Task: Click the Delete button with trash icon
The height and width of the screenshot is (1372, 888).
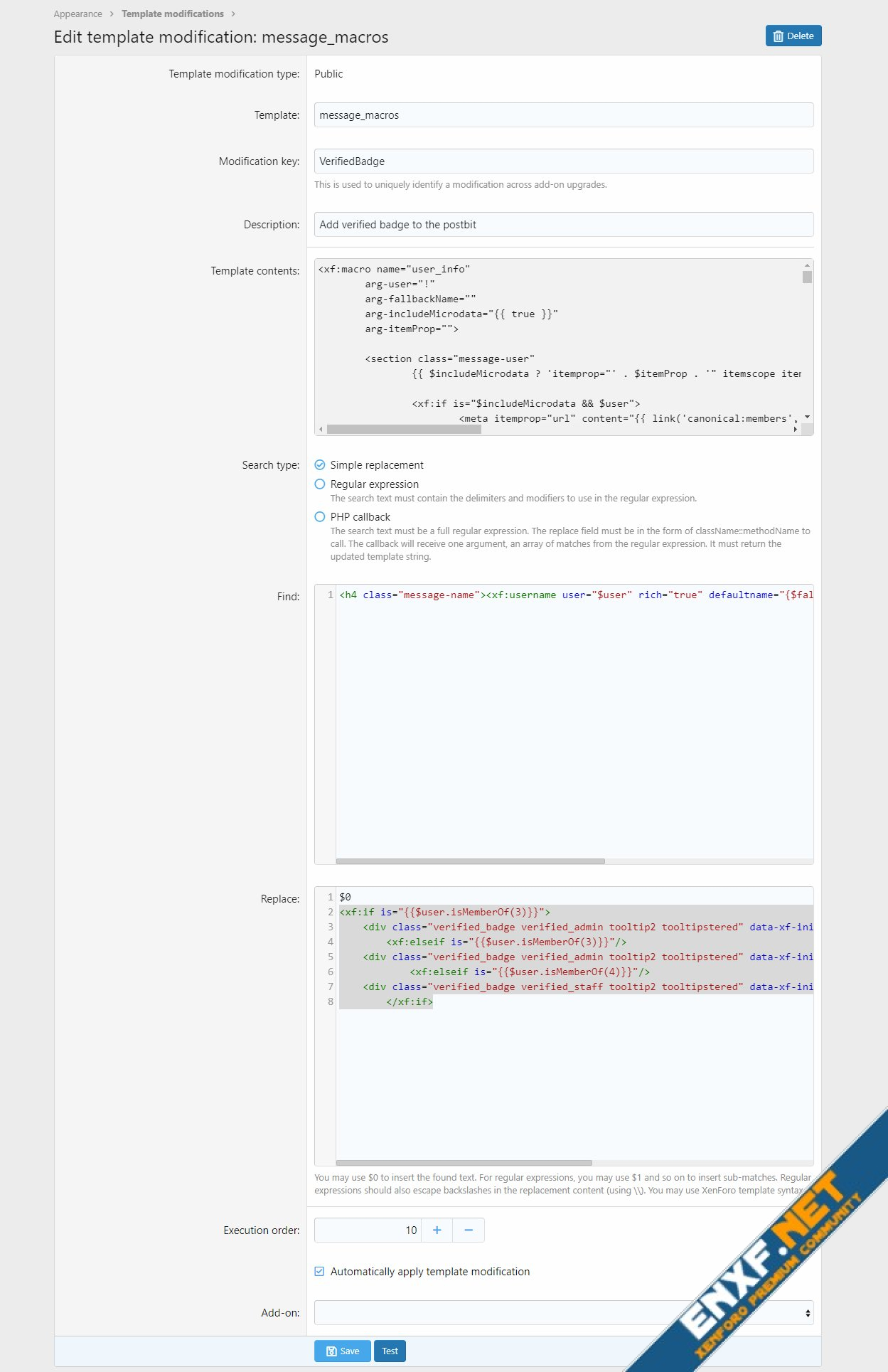Action: [x=793, y=36]
